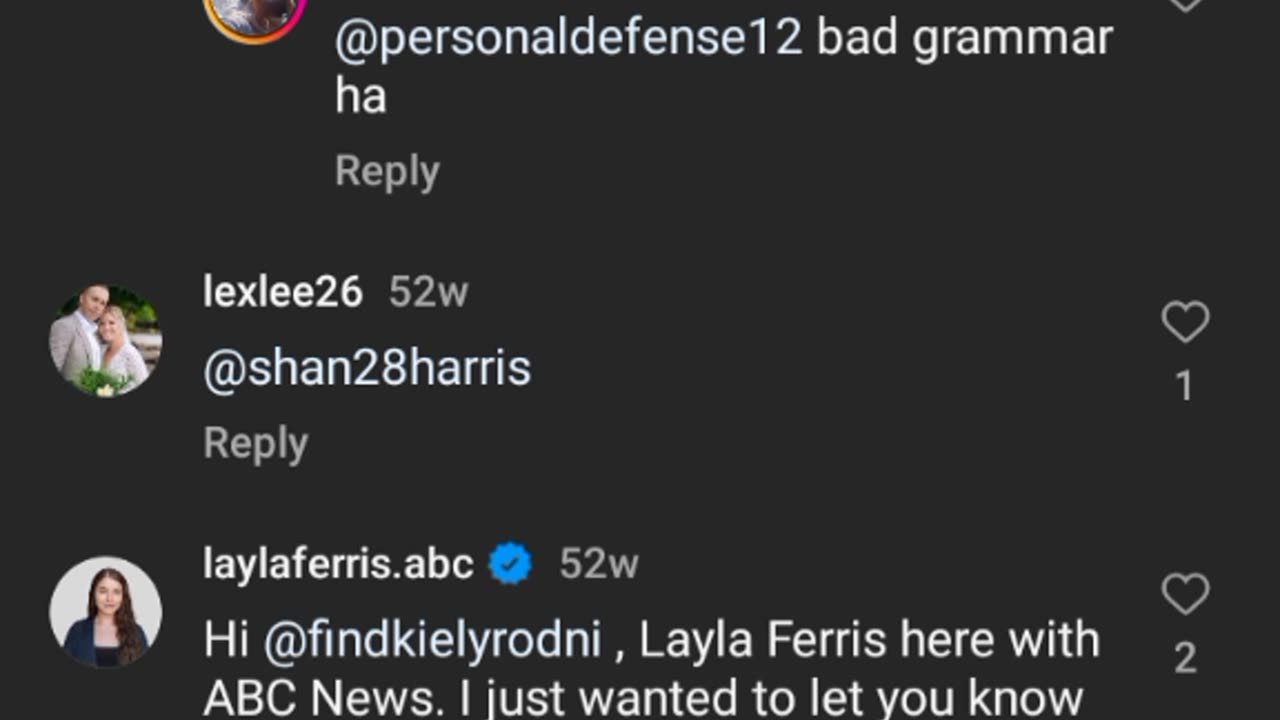1280x720 pixels.
Task: Open the lexlee26 profile picture
Action: [x=105, y=341]
